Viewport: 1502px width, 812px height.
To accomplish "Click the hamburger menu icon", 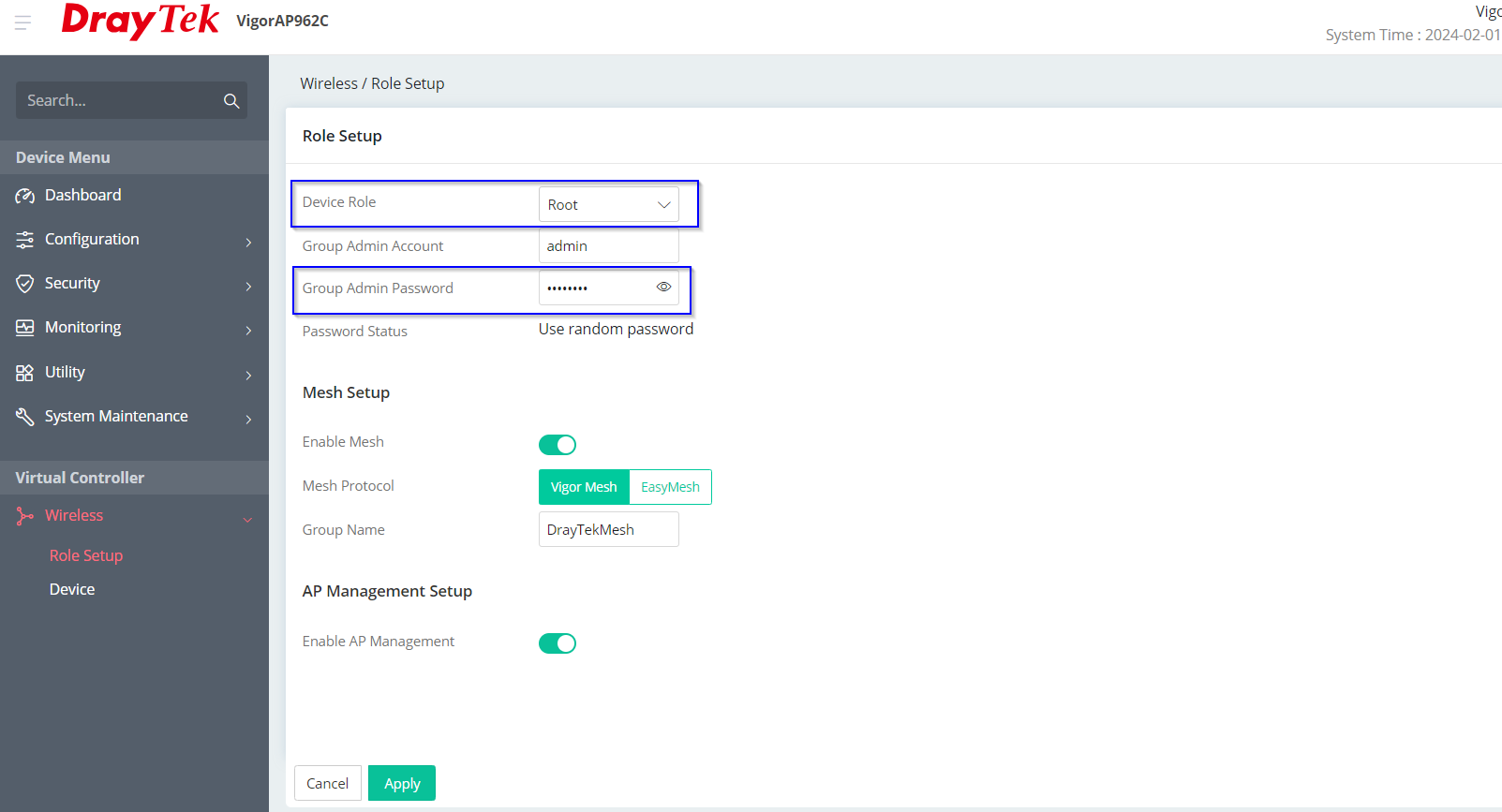I will click(x=23, y=22).
